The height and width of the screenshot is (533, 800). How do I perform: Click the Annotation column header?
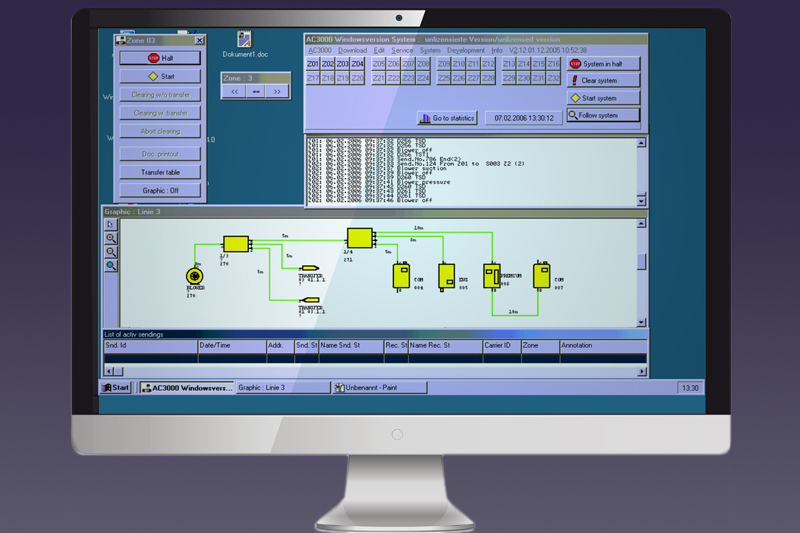coord(603,346)
